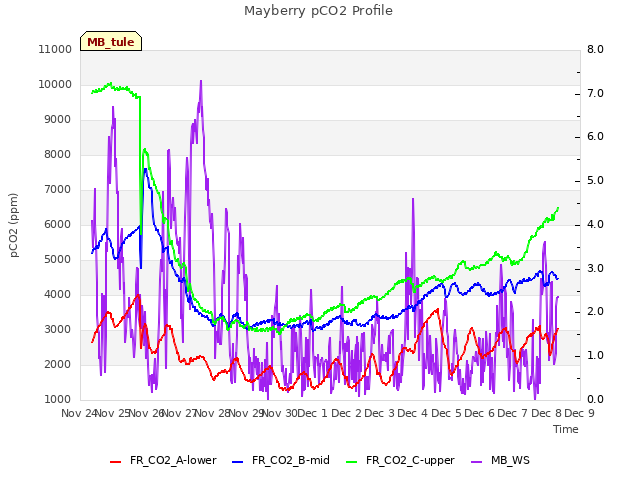
Task: Click the 11000 left axis tick label
Action: point(55,49)
